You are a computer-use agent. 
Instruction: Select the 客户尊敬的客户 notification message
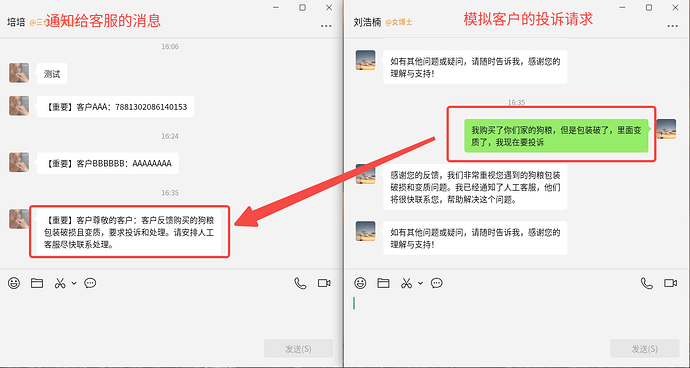pyautogui.click(x=129, y=232)
